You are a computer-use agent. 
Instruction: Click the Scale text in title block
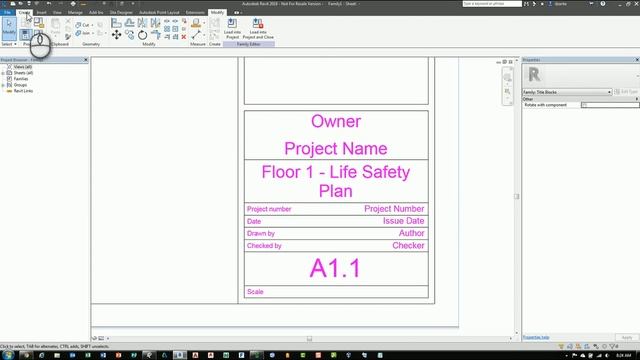255,292
